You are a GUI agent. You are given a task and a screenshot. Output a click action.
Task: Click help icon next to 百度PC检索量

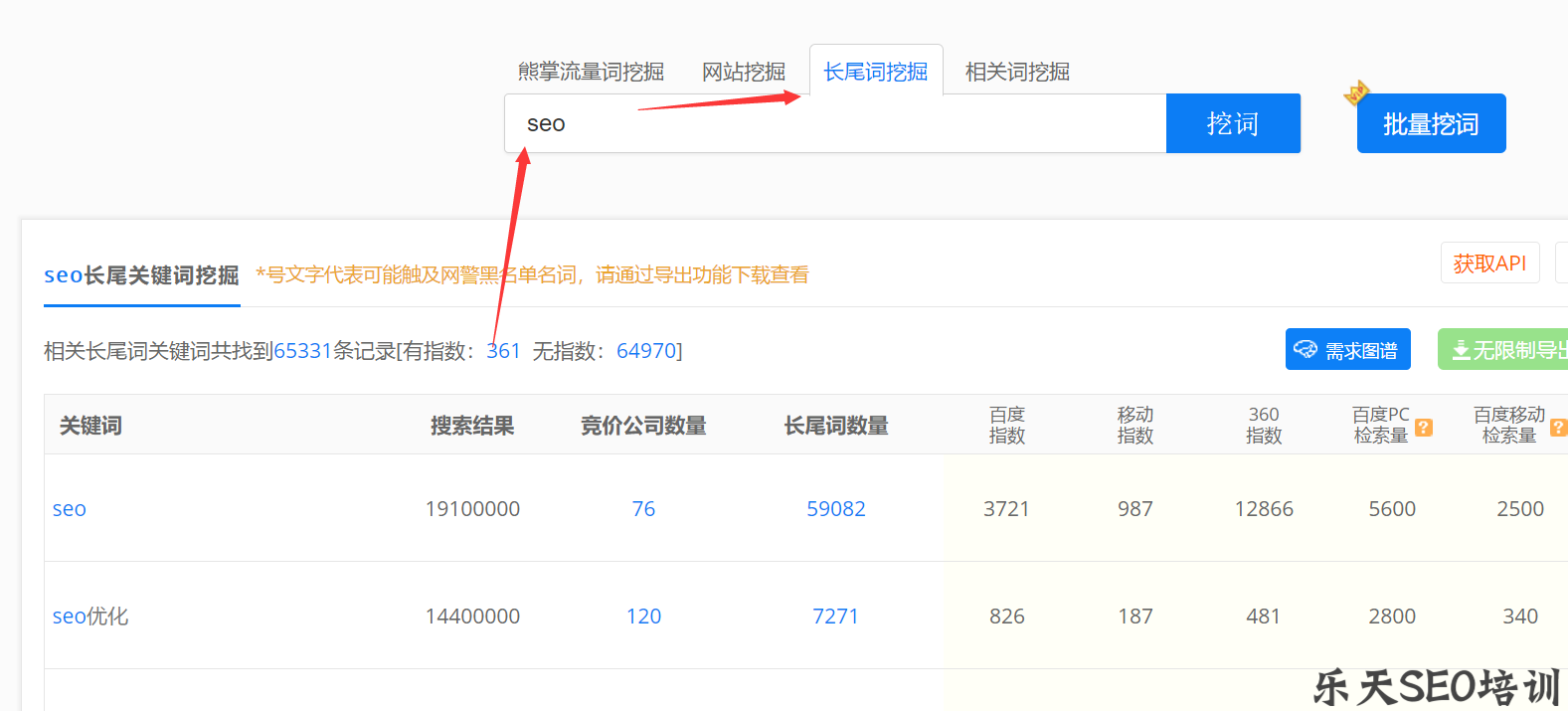(1424, 428)
